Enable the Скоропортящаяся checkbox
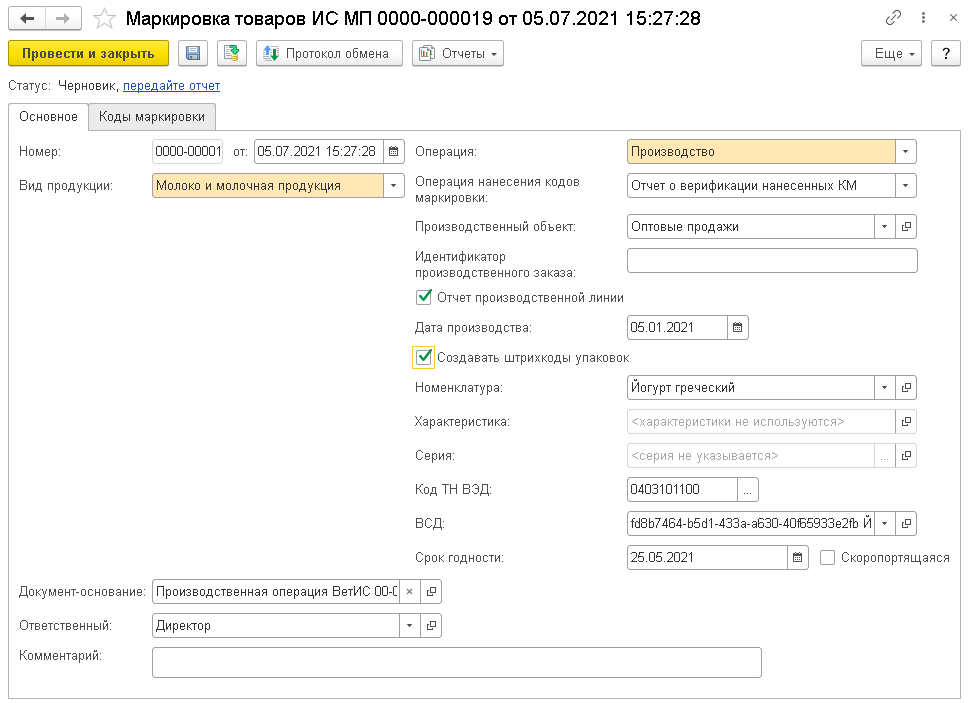This screenshot has width=970, height=703. point(827,557)
